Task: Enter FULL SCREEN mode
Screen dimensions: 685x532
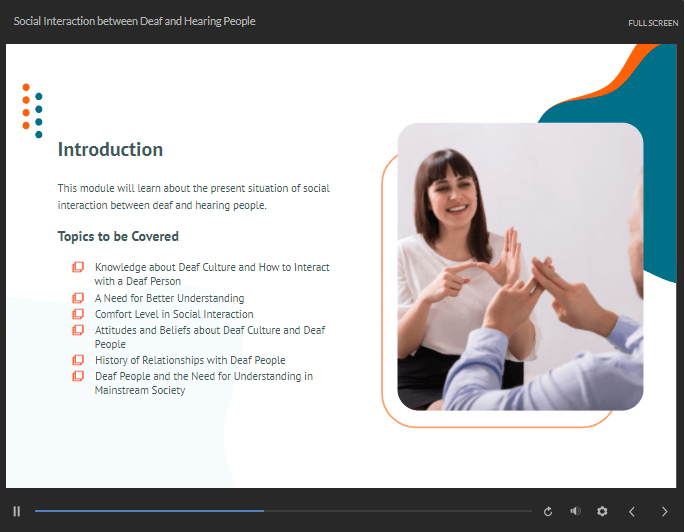Action: 653,23
